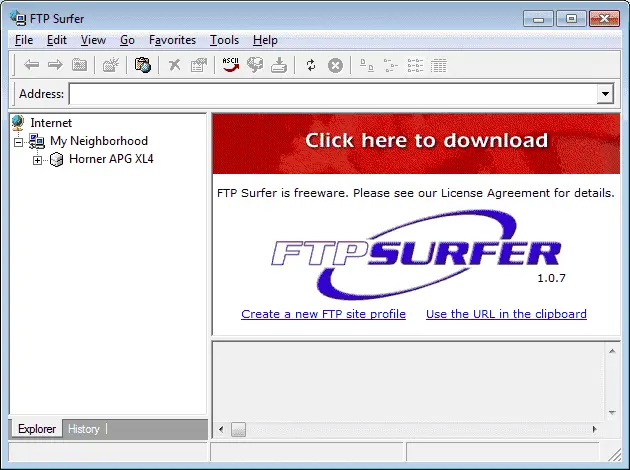Open the Favorites menu

[172, 40]
